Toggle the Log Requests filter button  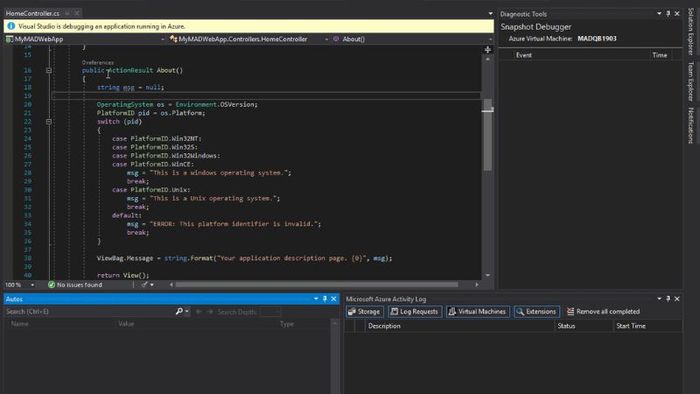(414, 311)
